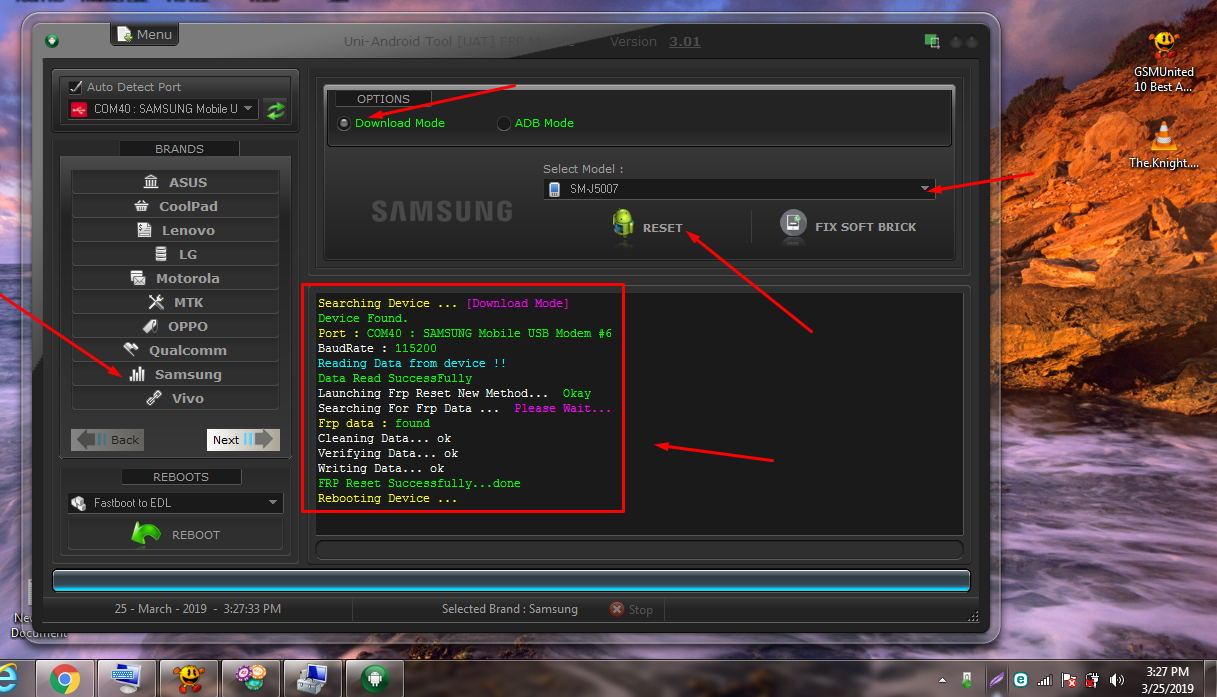The width and height of the screenshot is (1217, 697).
Task: Open GSMUnited 10 Best desktop icon
Action: point(1163,61)
